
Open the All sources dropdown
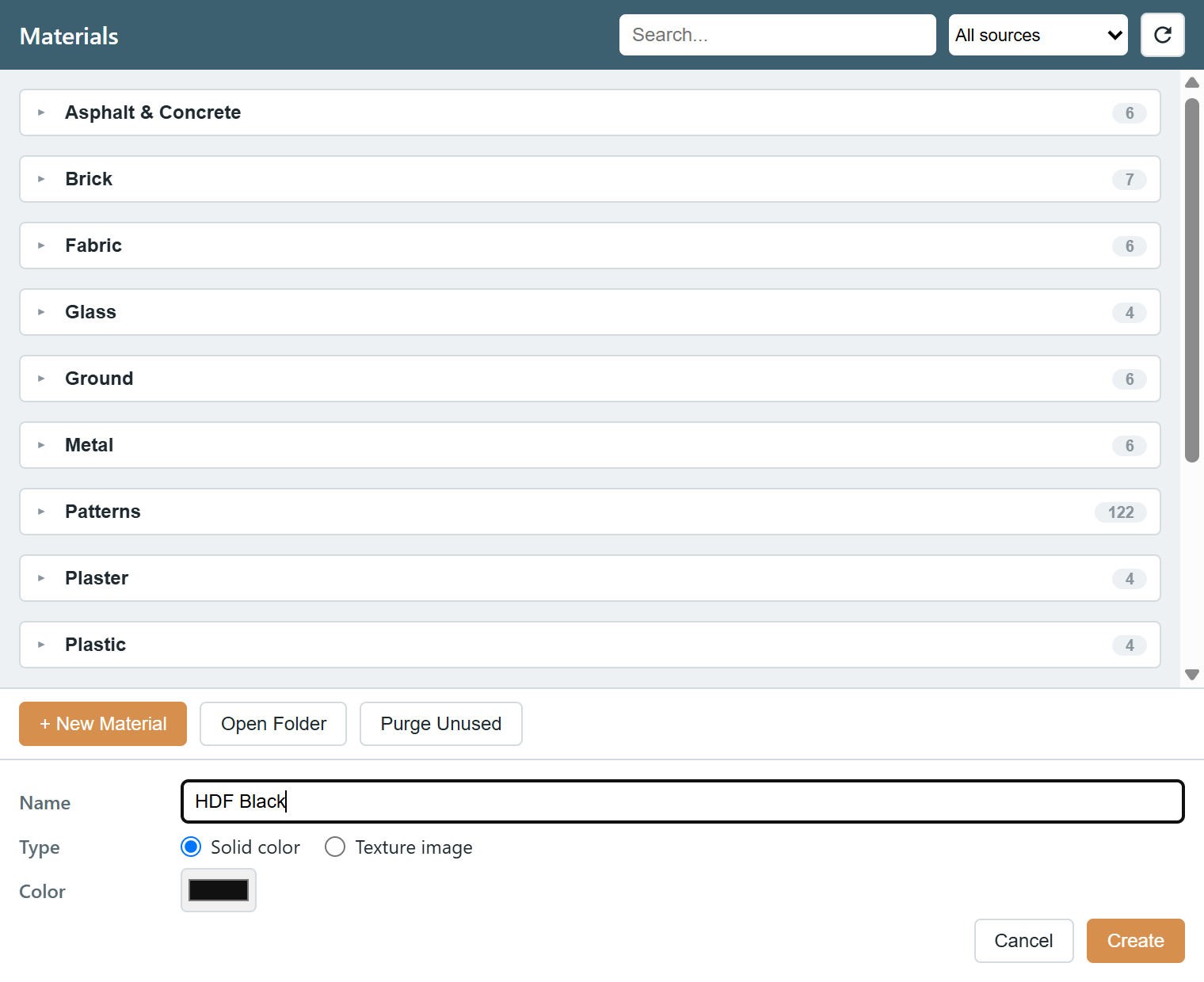(1038, 35)
